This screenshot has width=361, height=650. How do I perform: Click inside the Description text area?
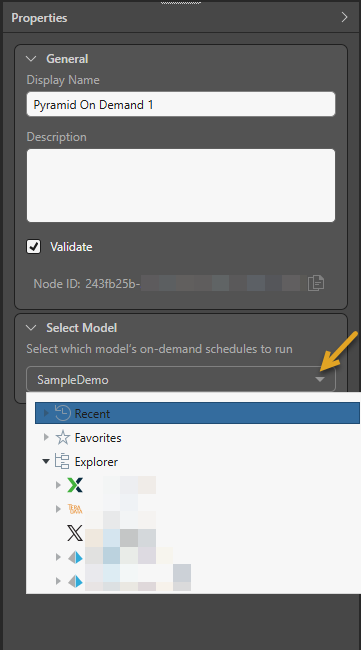point(181,185)
